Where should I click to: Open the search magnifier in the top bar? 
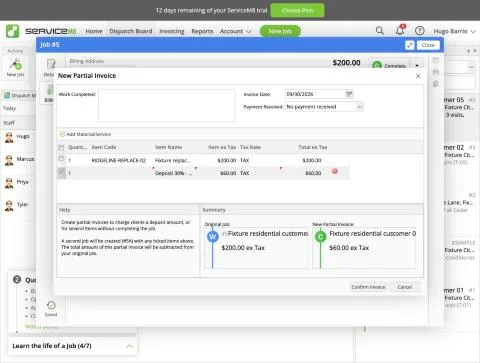coord(379,31)
